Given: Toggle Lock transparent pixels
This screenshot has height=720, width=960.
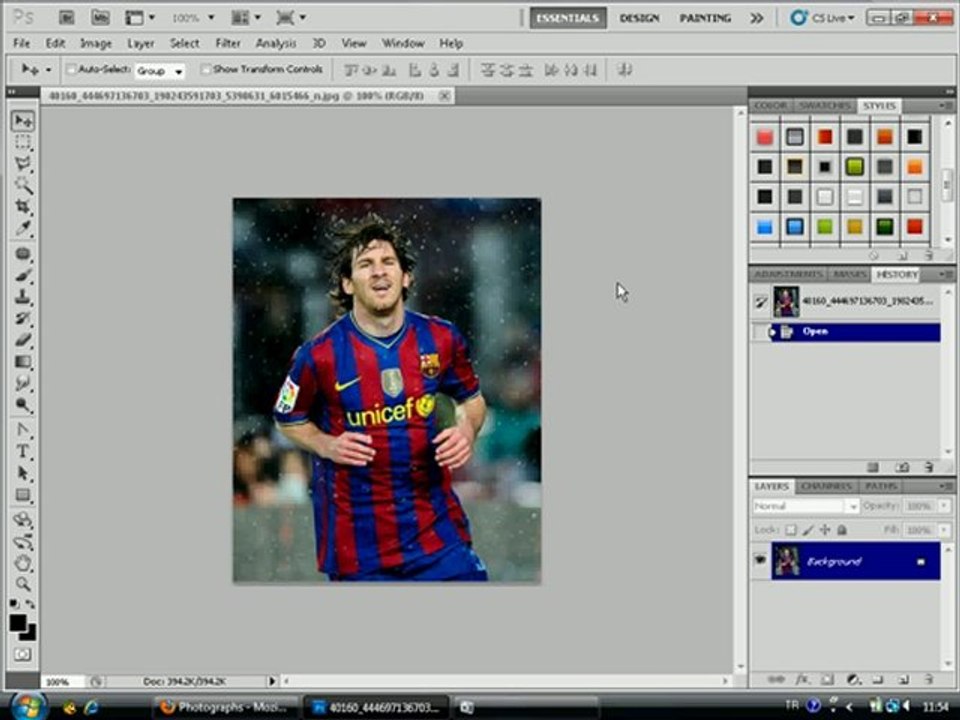Looking at the screenshot, I should click(x=791, y=530).
